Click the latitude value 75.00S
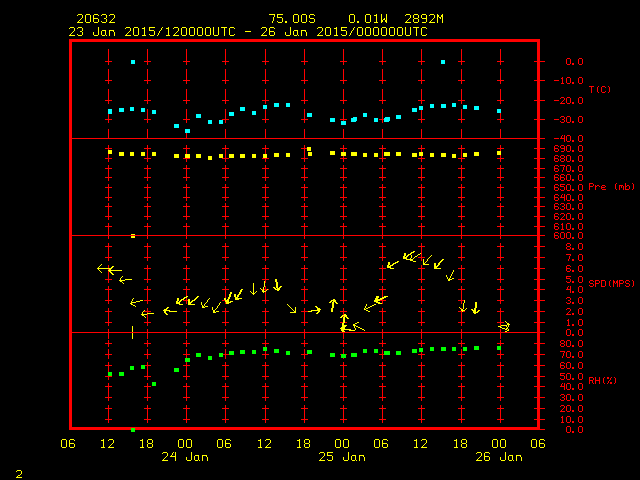The height and width of the screenshot is (480, 640). [292, 19]
